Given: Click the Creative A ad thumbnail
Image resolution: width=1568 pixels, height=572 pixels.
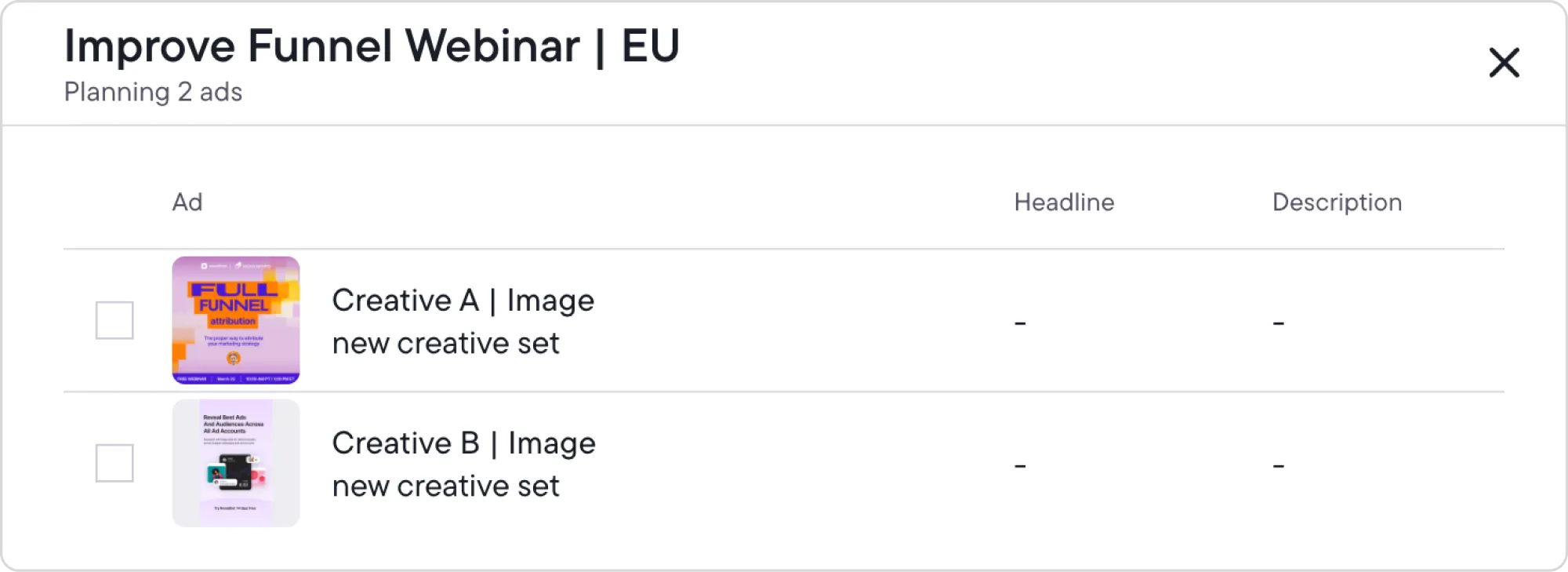Looking at the screenshot, I should [235, 319].
